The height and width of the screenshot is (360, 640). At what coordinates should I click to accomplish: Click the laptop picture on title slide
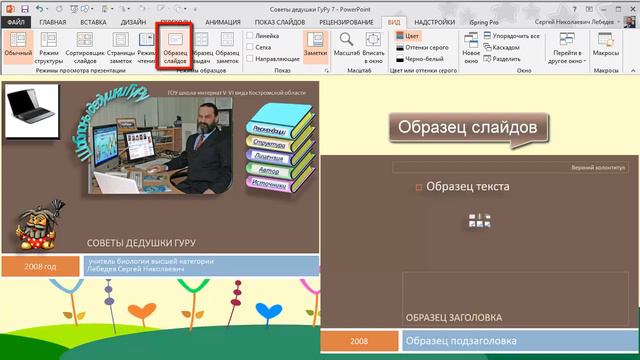coord(31,111)
